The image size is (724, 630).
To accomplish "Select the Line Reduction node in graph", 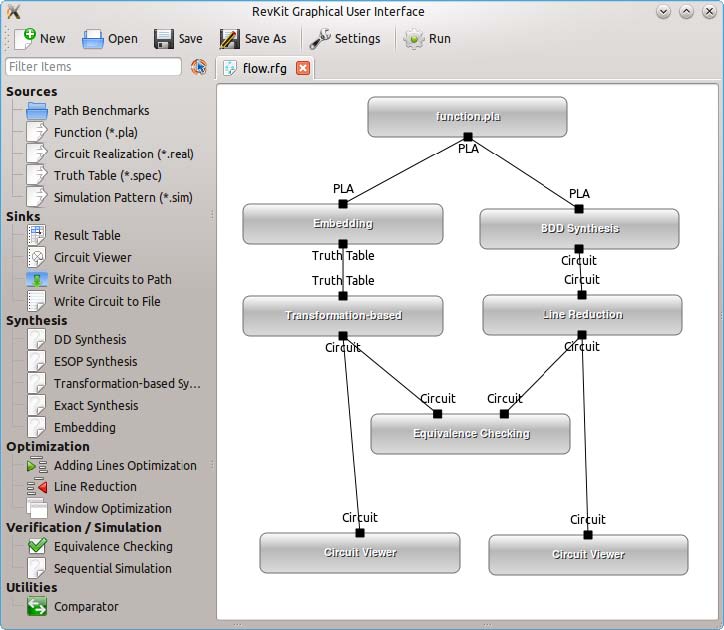I will (582, 315).
